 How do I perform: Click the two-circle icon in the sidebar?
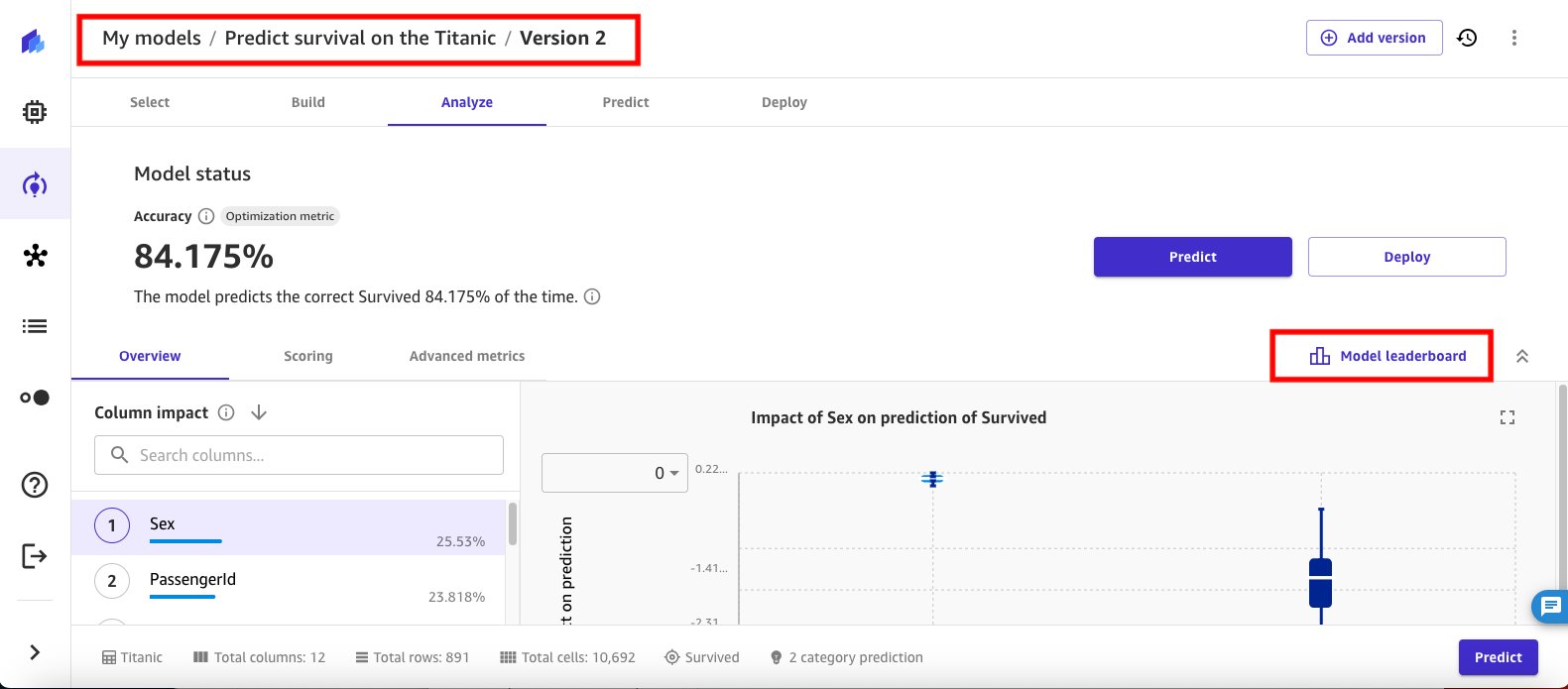tap(35, 398)
